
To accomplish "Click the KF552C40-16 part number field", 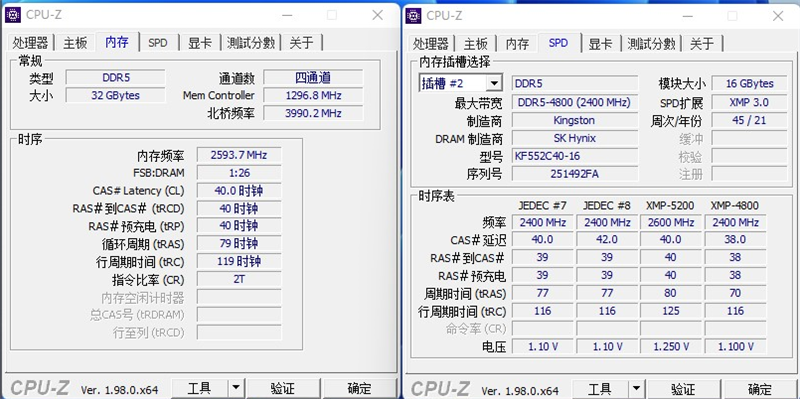I will (x=574, y=156).
